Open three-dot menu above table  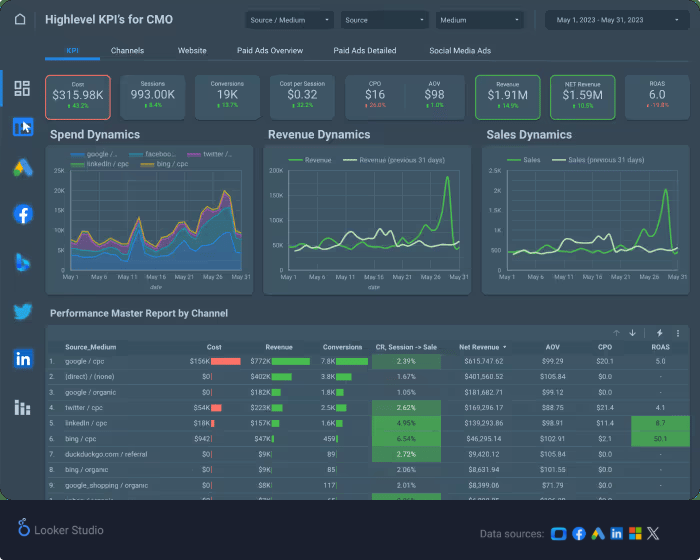678,333
